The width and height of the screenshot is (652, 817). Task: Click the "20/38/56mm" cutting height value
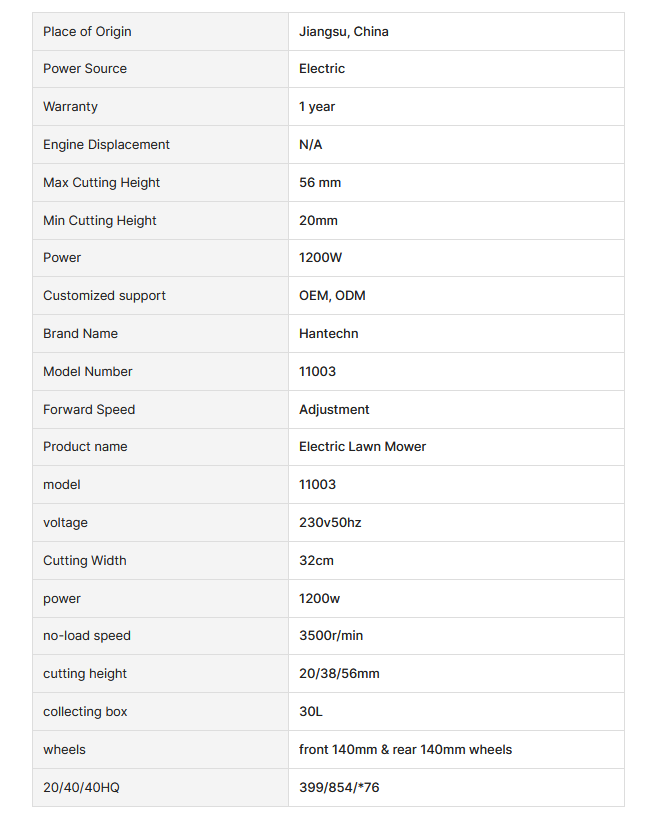click(339, 674)
